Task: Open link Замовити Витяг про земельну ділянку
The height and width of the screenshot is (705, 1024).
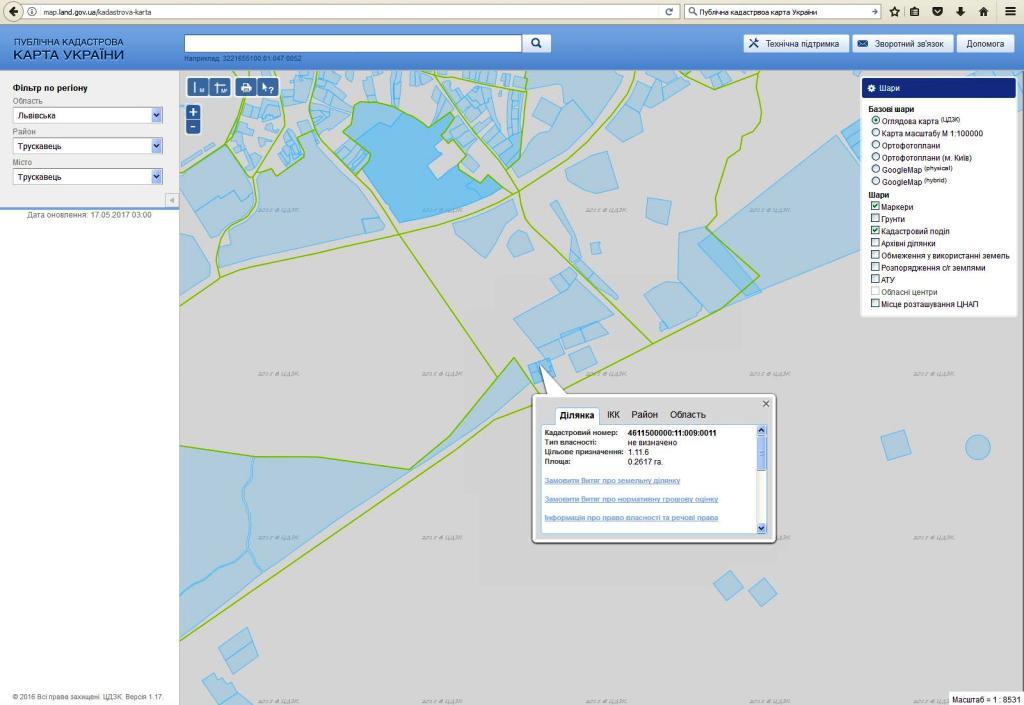Action: click(x=611, y=480)
